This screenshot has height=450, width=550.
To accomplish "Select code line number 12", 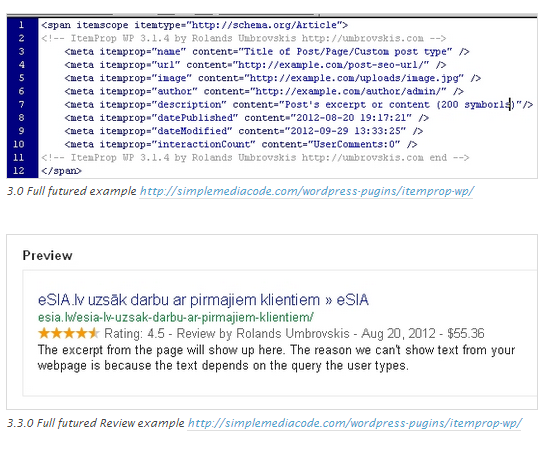I will tap(19, 171).
